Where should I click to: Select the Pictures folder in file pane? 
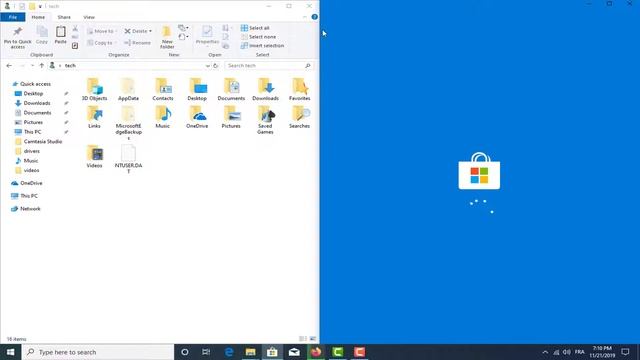click(231, 117)
